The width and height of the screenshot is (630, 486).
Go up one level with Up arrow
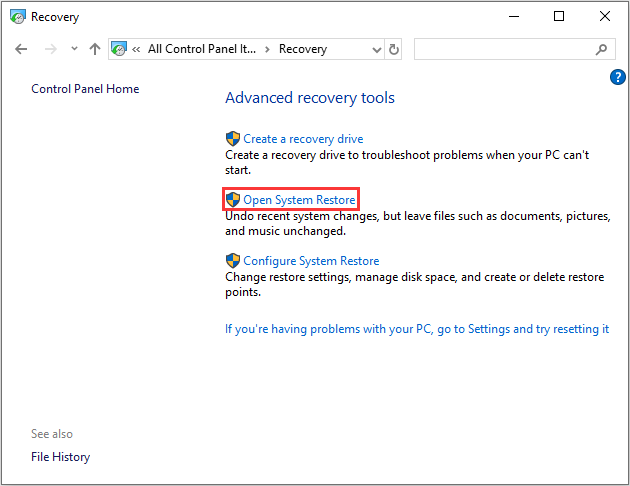(x=95, y=49)
